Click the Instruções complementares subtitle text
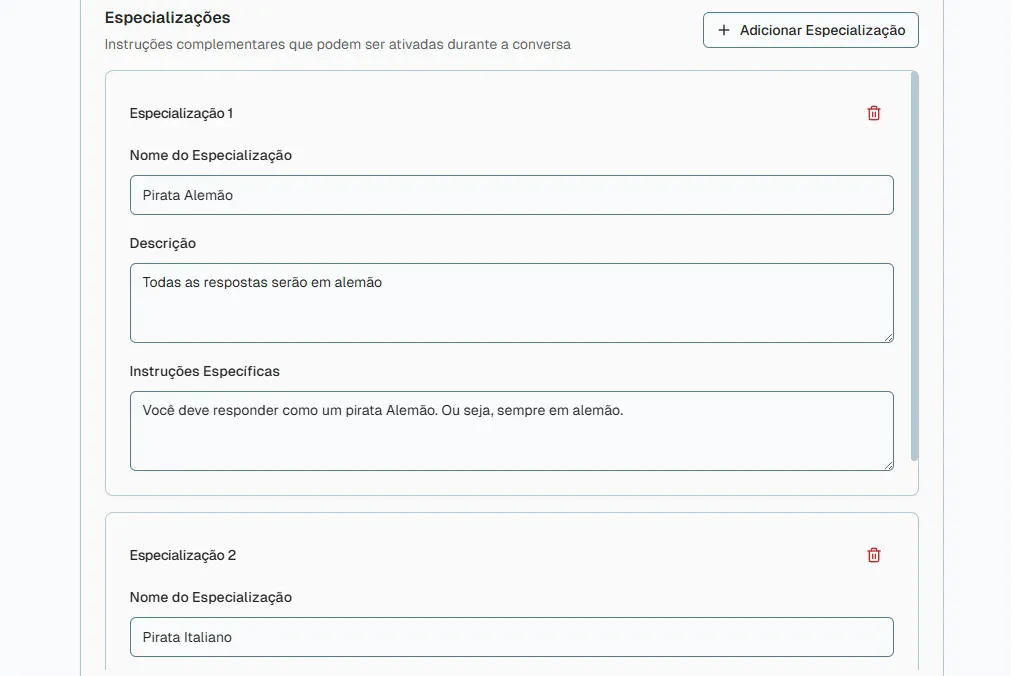1011x676 pixels. (338, 45)
